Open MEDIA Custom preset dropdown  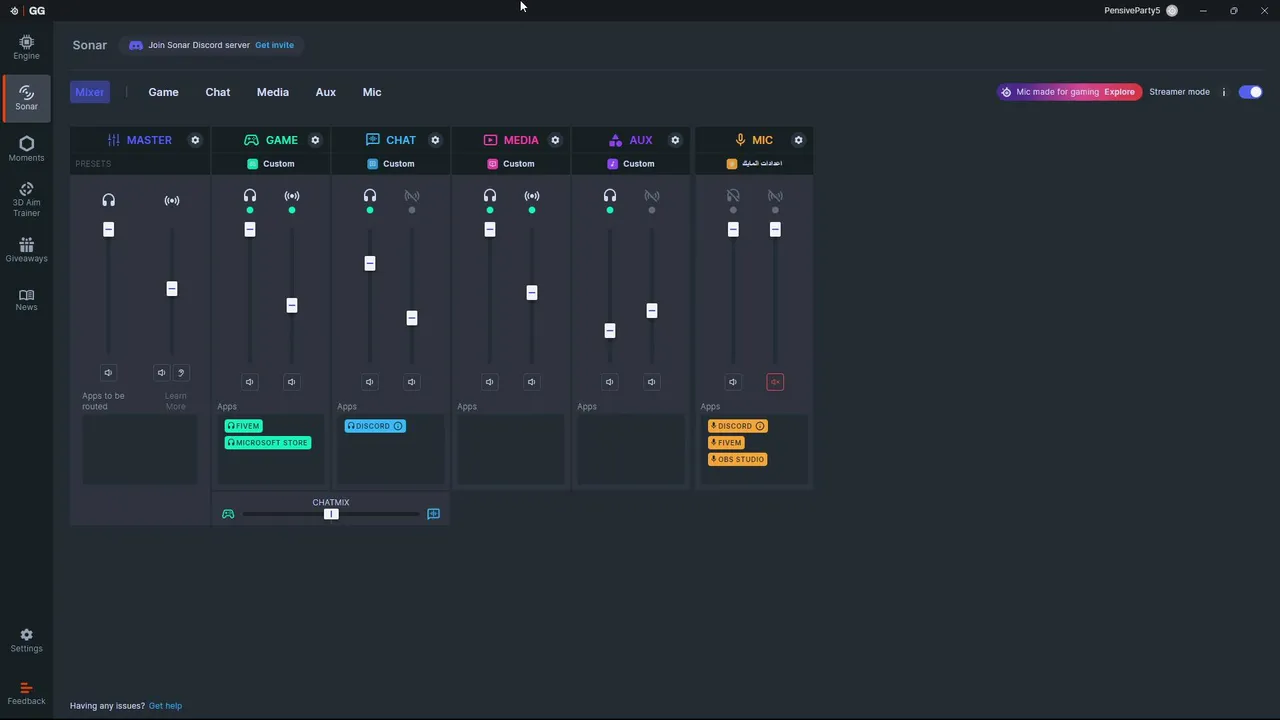[x=511, y=164]
